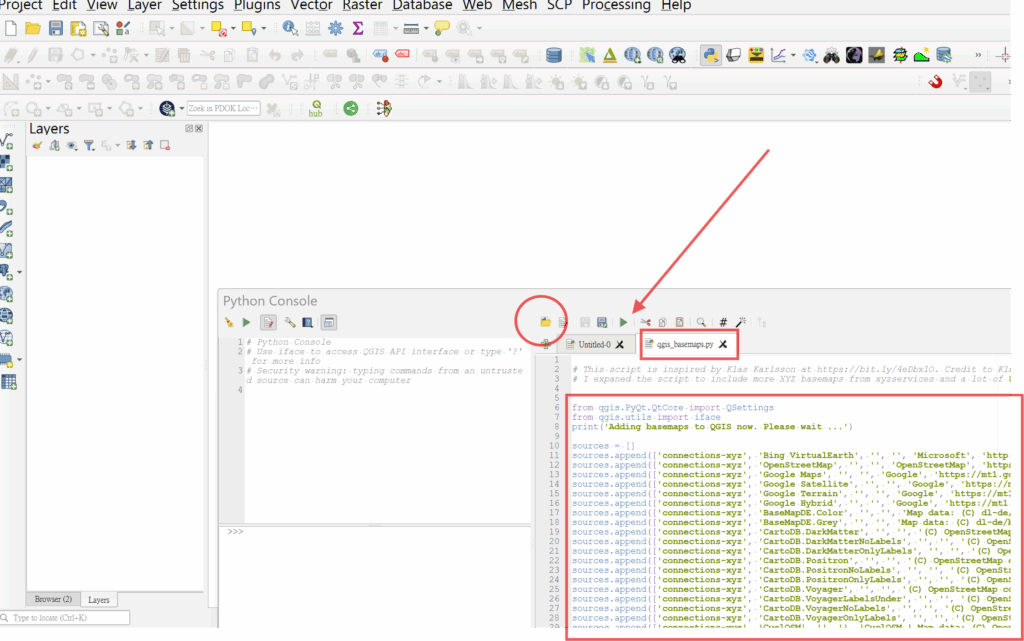Toggle snapping with the red magnet icon

pos(935,82)
